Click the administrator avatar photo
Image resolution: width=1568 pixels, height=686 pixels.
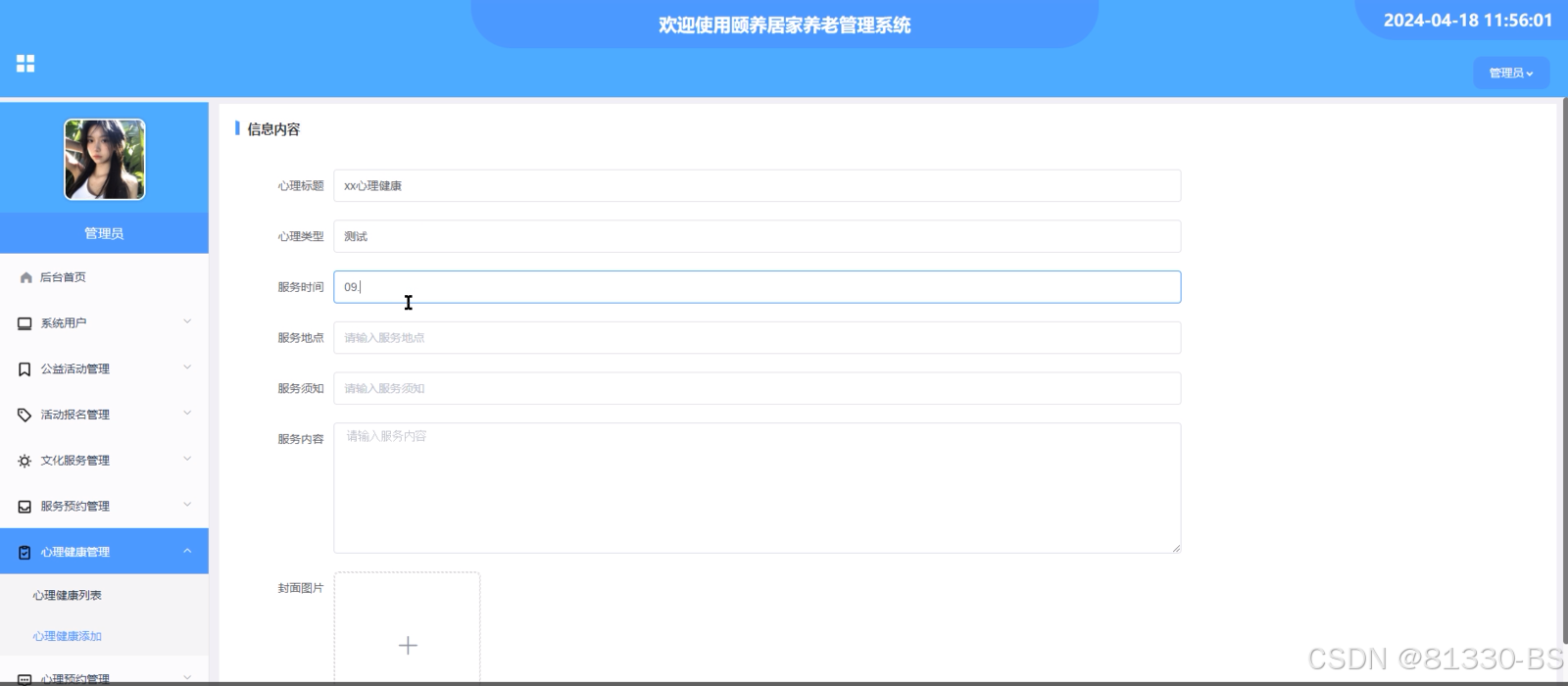[105, 160]
